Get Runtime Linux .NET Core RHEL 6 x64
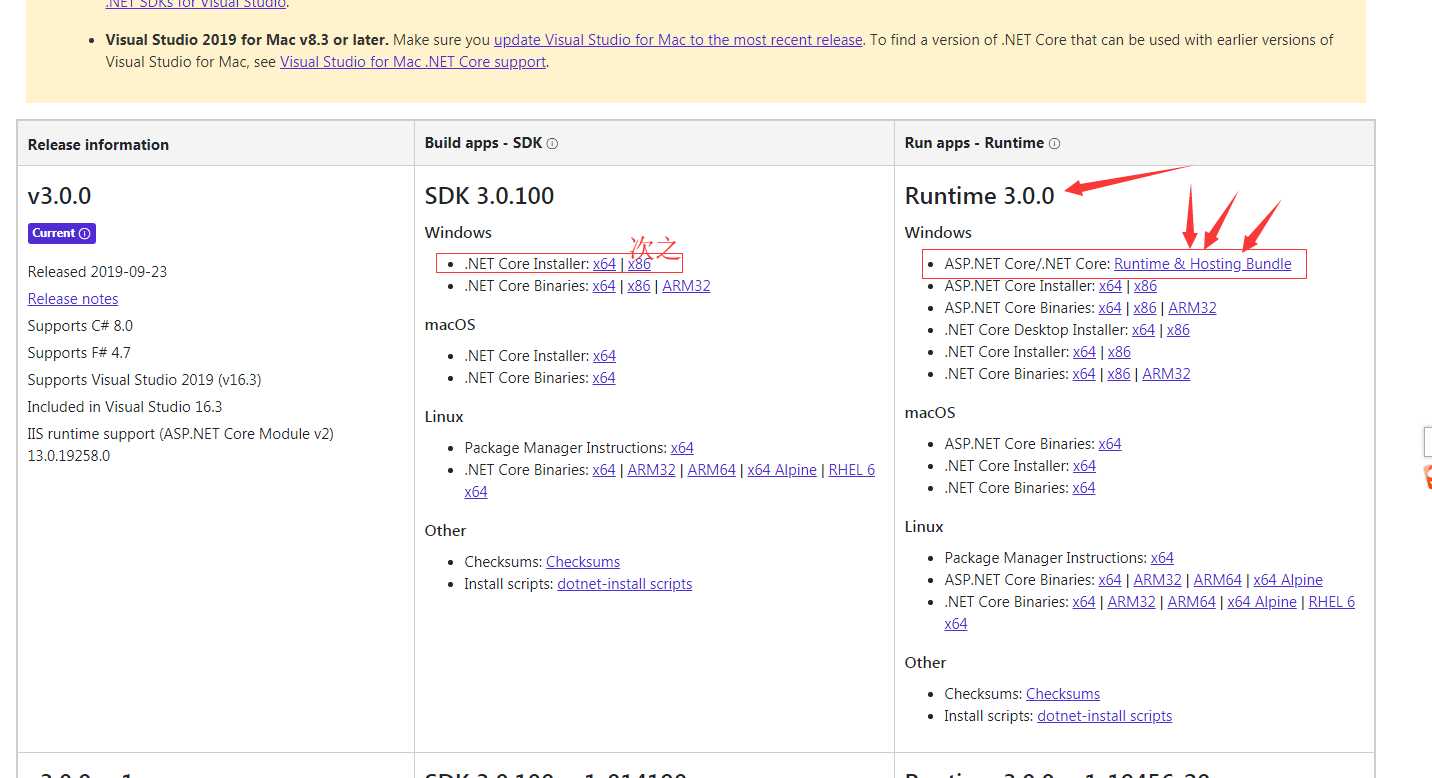1432x778 pixels. coord(1332,602)
